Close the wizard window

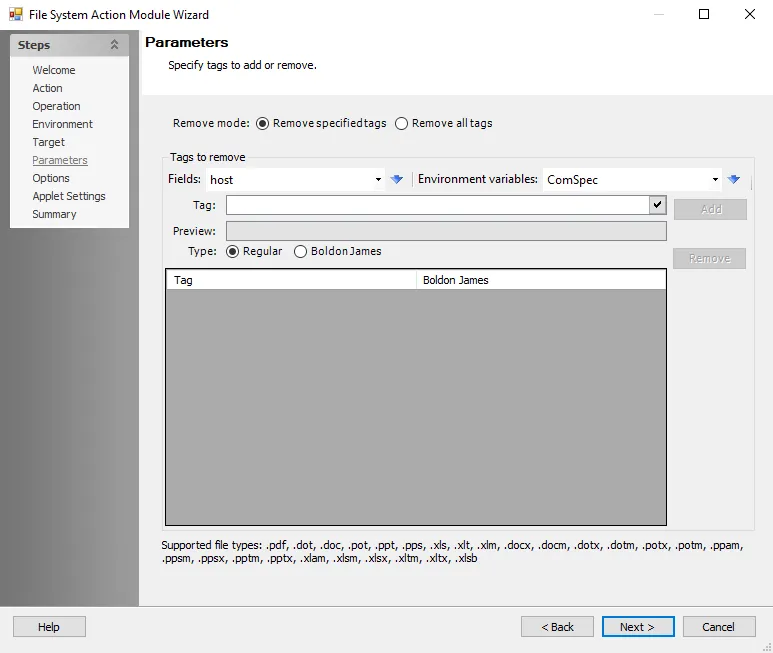[x=750, y=14]
